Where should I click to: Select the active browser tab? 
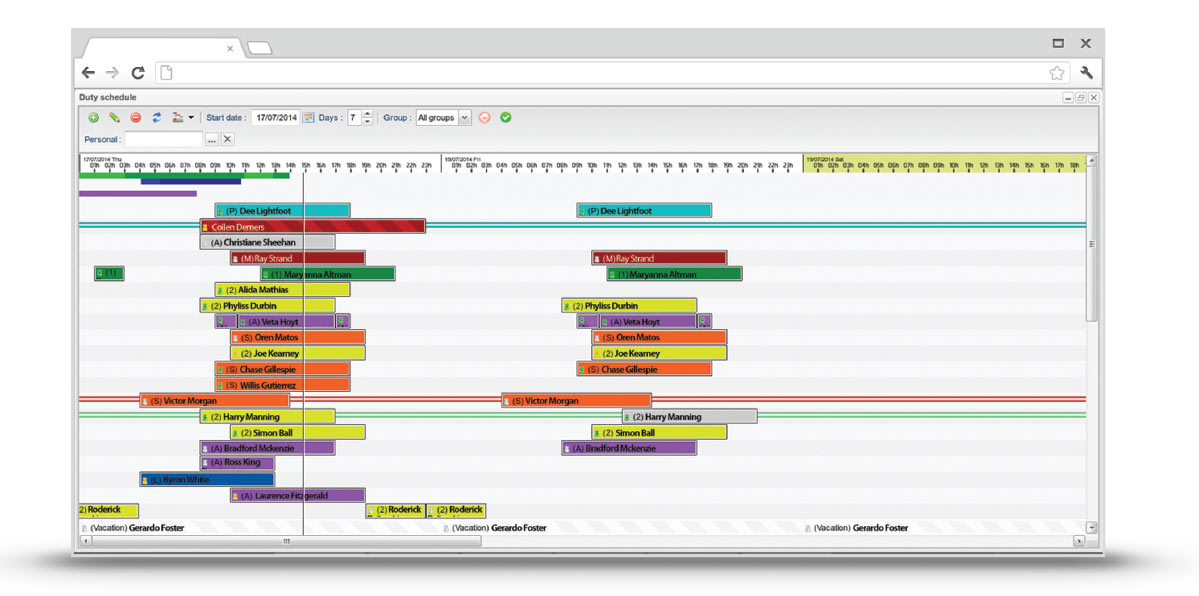click(160, 47)
